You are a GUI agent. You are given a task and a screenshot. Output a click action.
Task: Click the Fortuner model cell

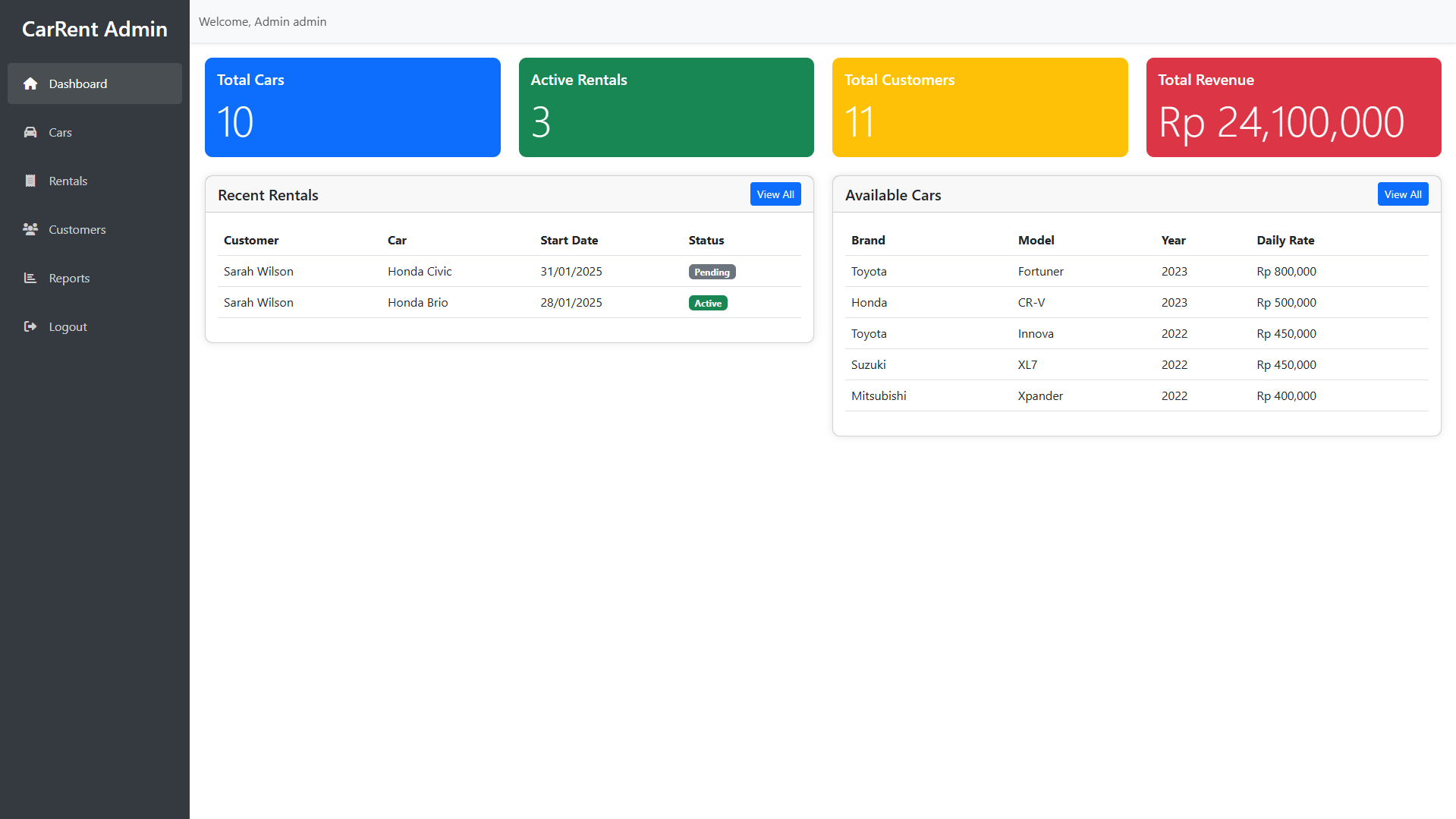pos(1041,271)
